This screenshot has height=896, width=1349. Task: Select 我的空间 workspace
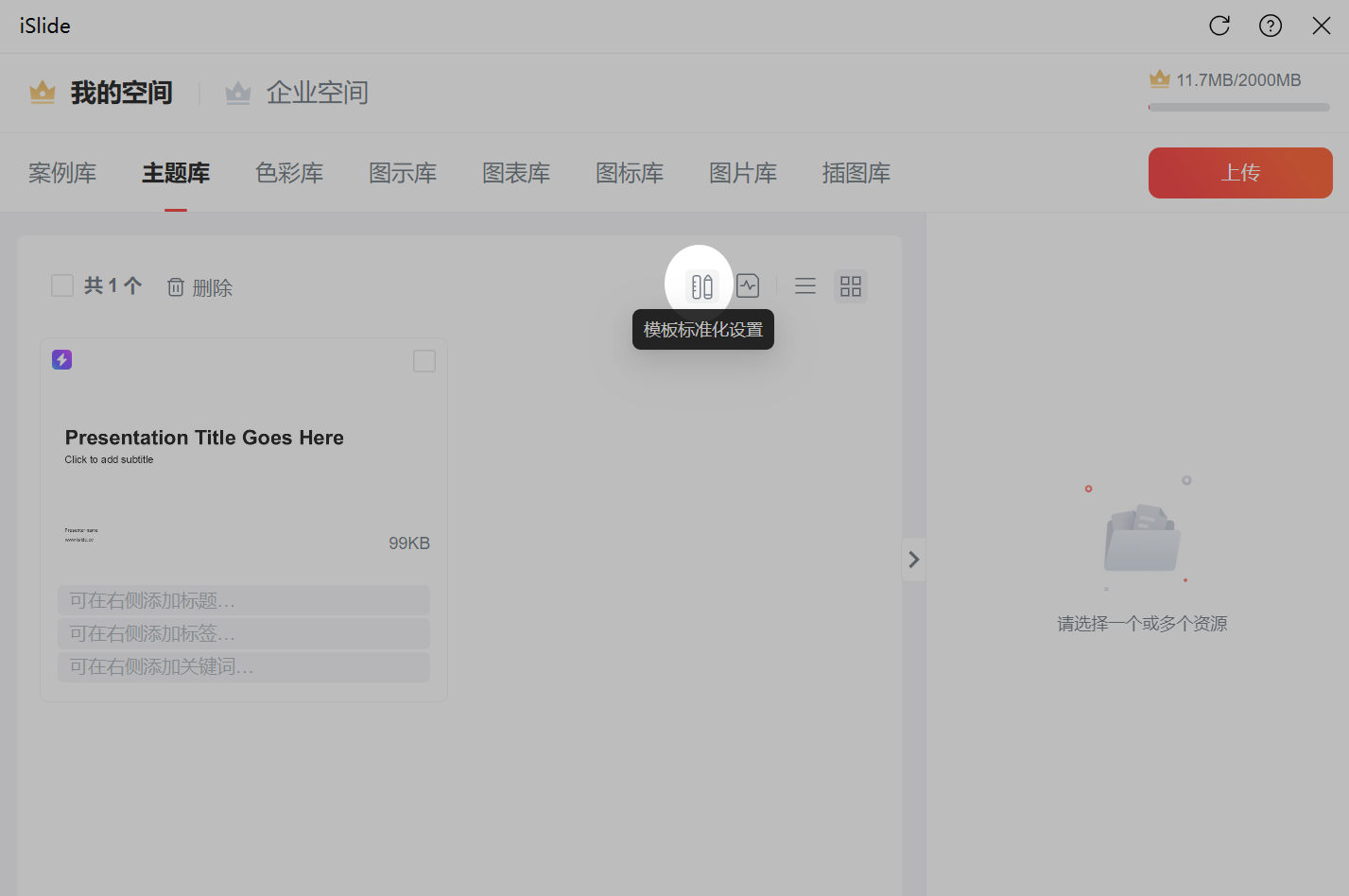[x=102, y=93]
